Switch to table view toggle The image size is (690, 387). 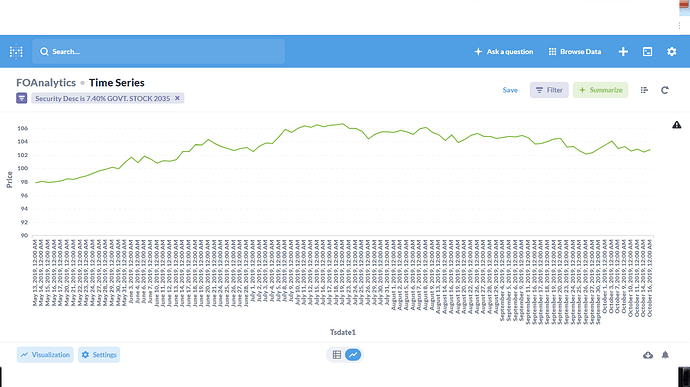click(x=337, y=355)
